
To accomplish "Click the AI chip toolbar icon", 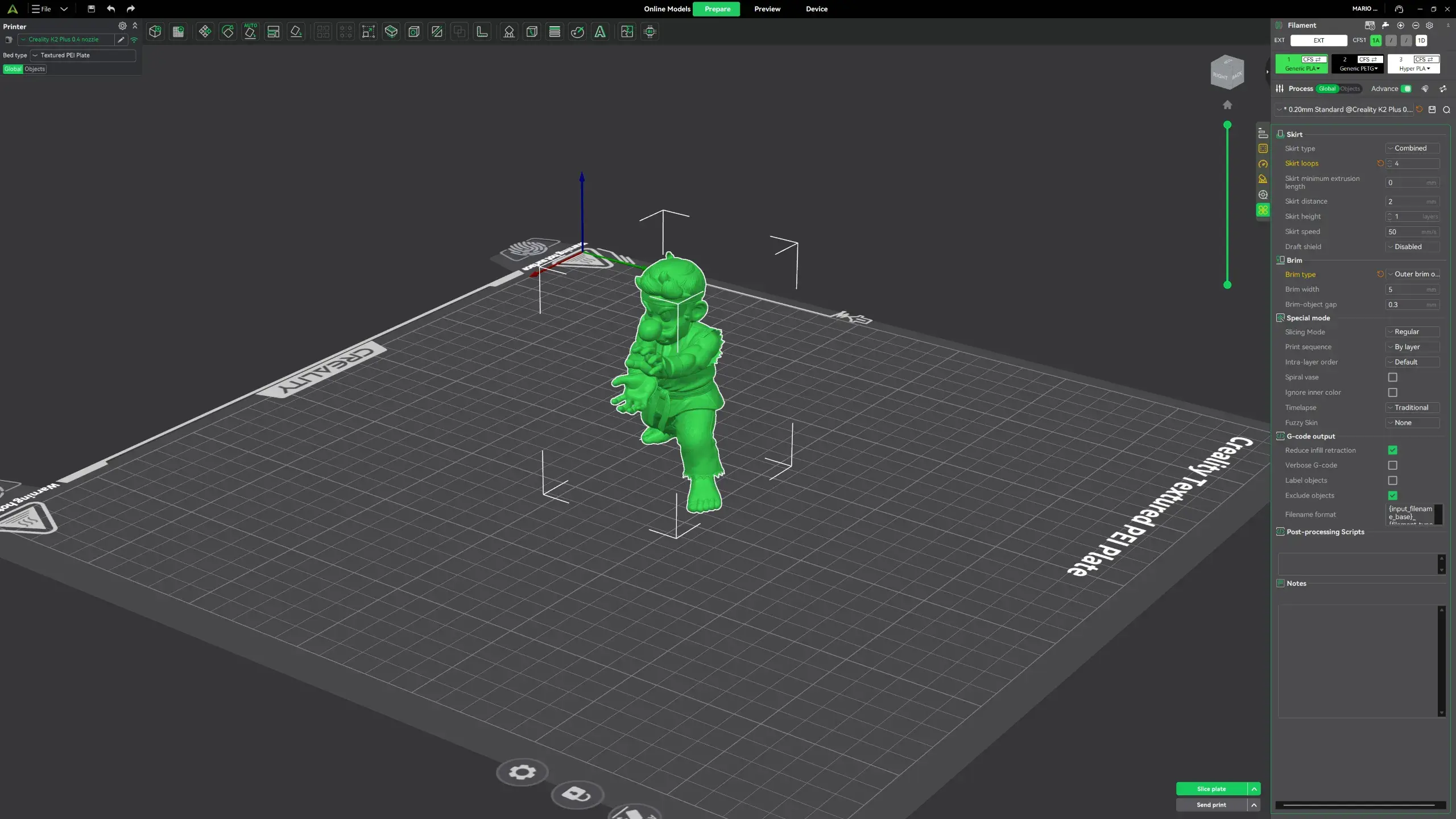I will (650, 32).
